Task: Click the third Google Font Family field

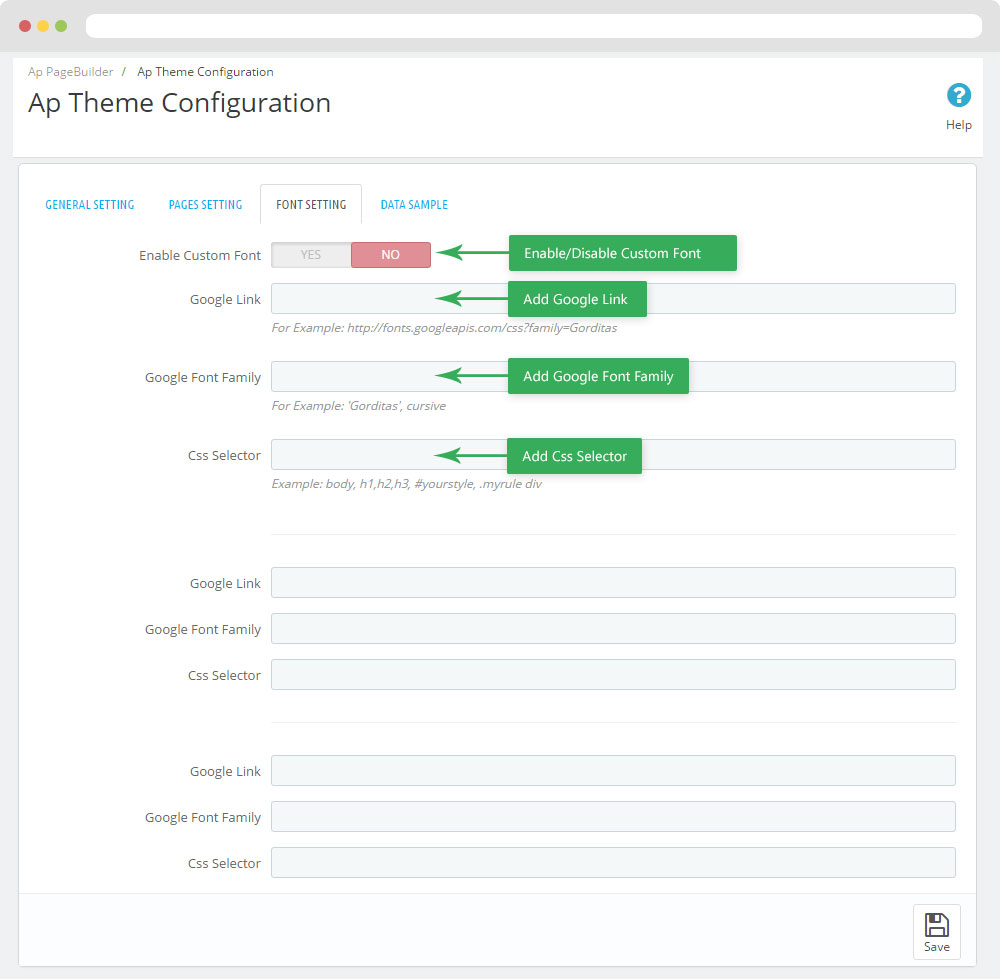Action: click(612, 817)
